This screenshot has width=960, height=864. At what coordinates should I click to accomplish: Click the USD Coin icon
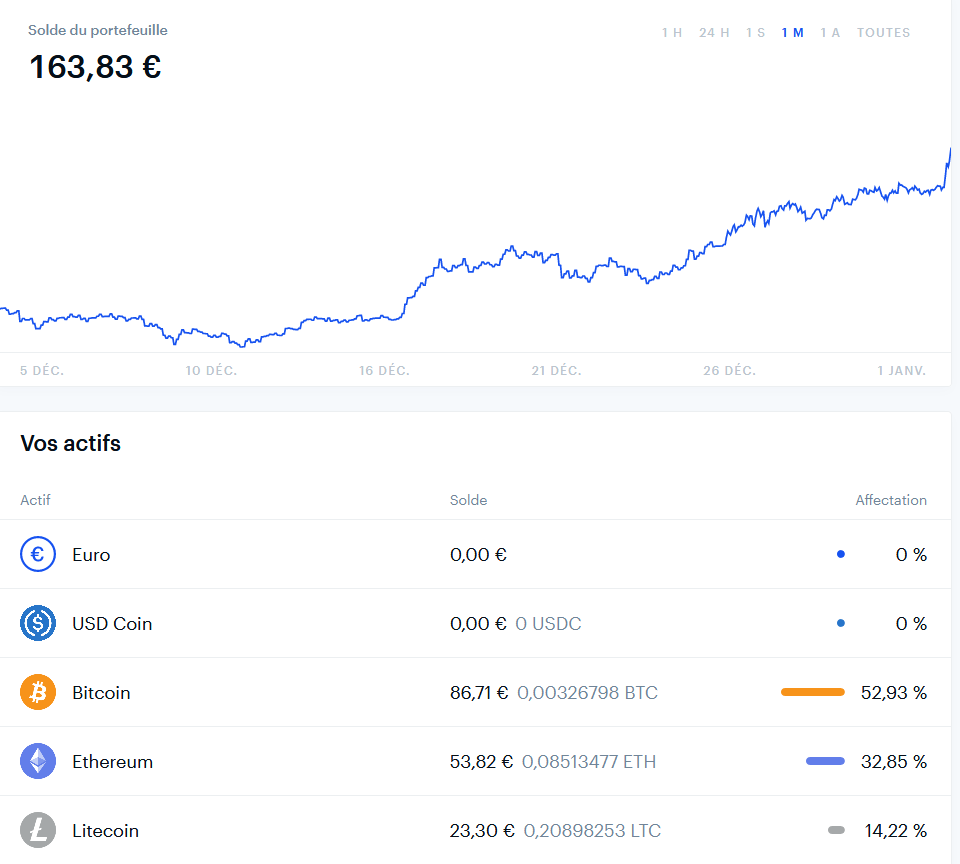click(x=38, y=623)
